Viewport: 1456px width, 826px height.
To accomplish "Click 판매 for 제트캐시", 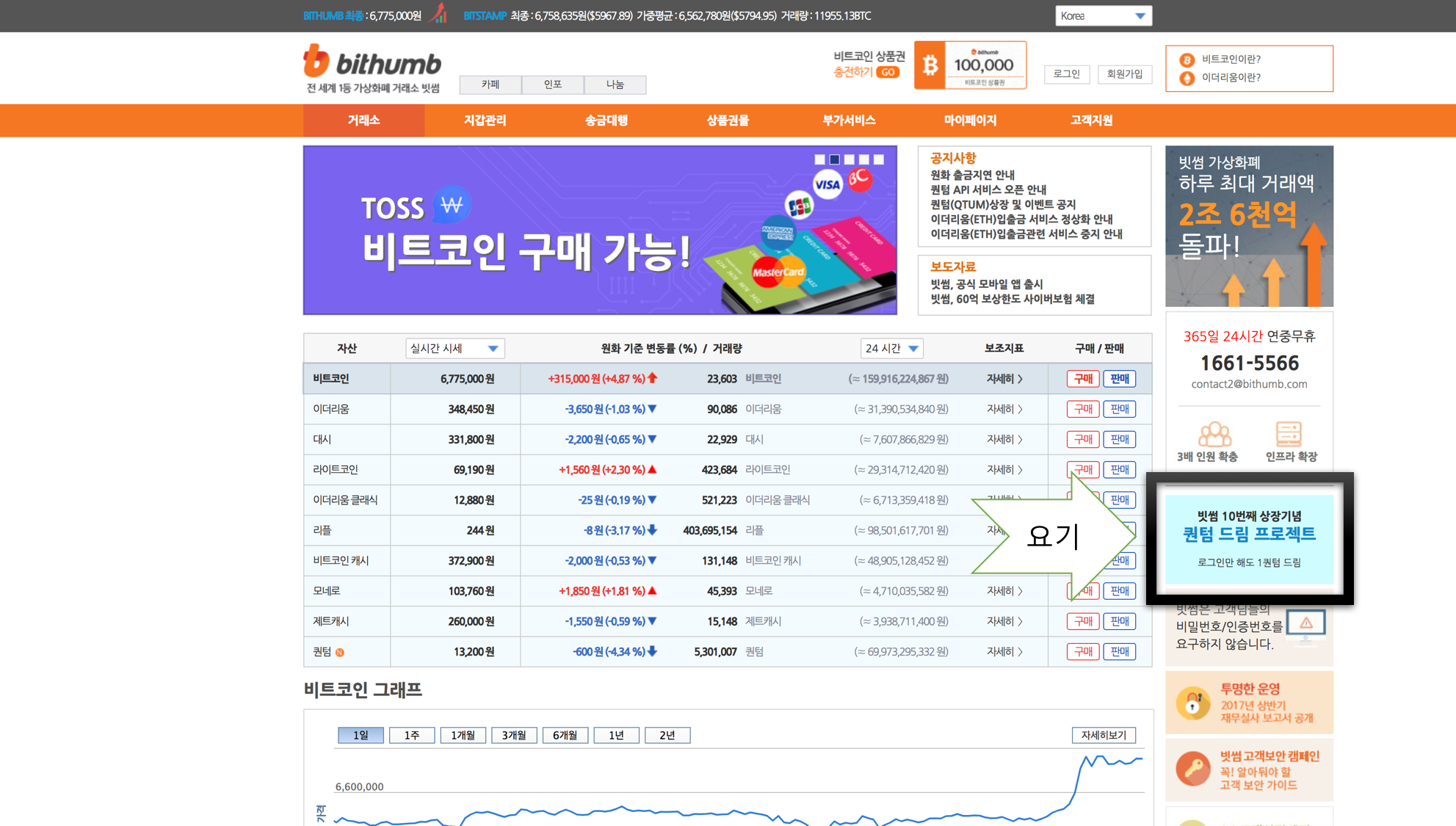I will [1119, 621].
